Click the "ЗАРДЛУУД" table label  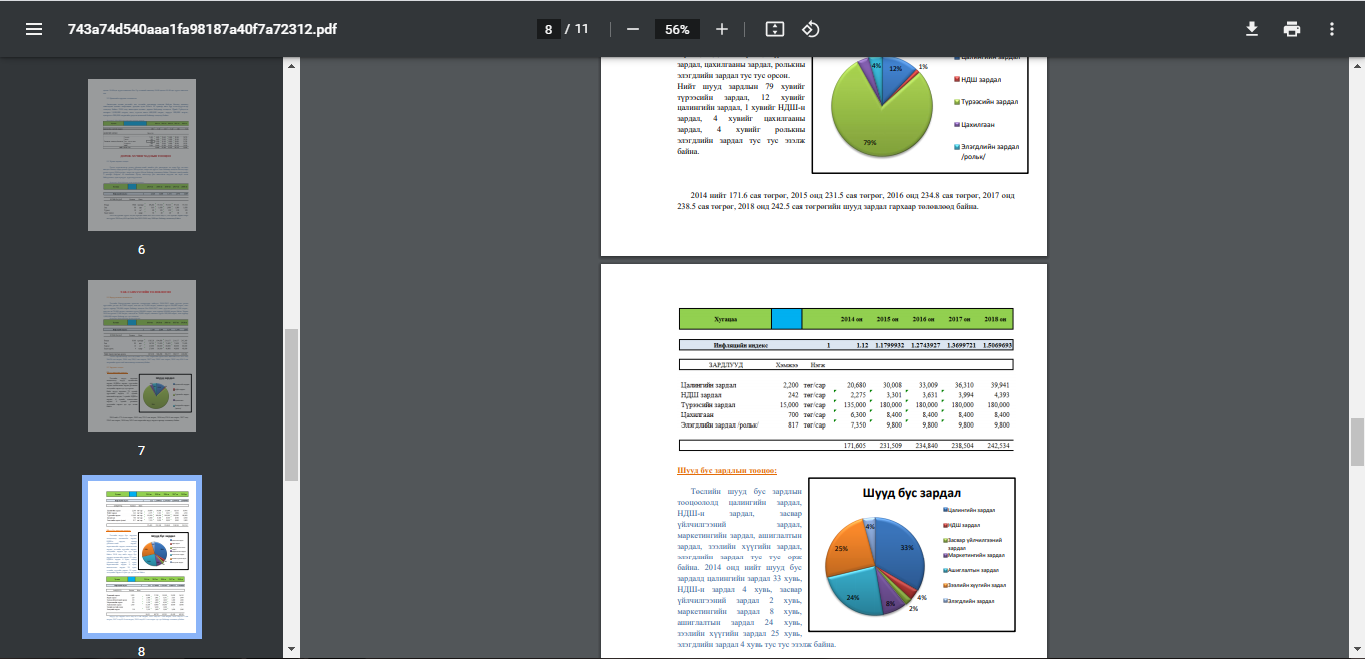728,365
